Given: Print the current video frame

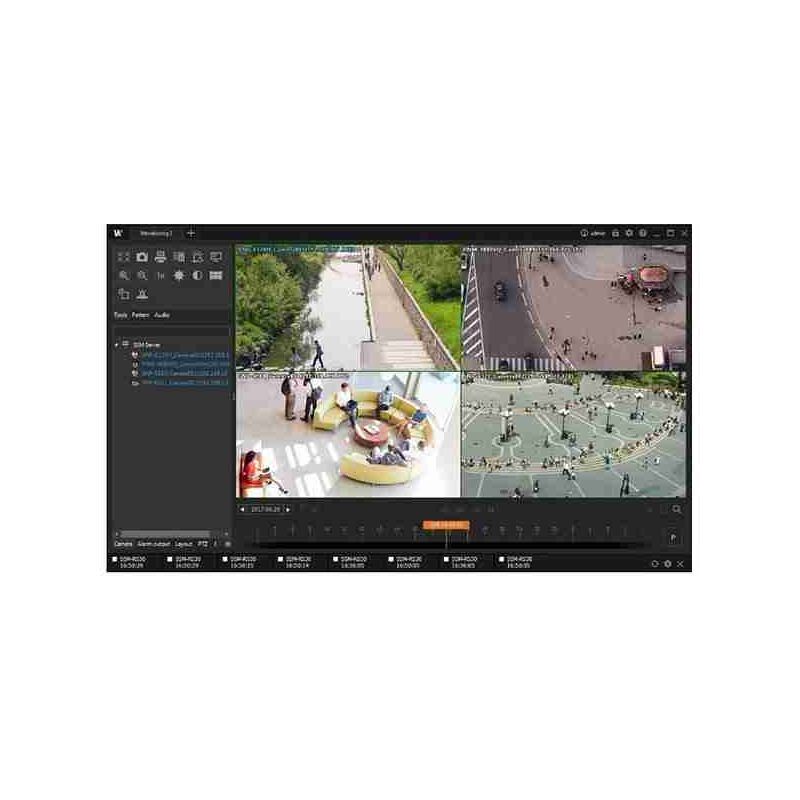Looking at the screenshot, I should 161,257.
